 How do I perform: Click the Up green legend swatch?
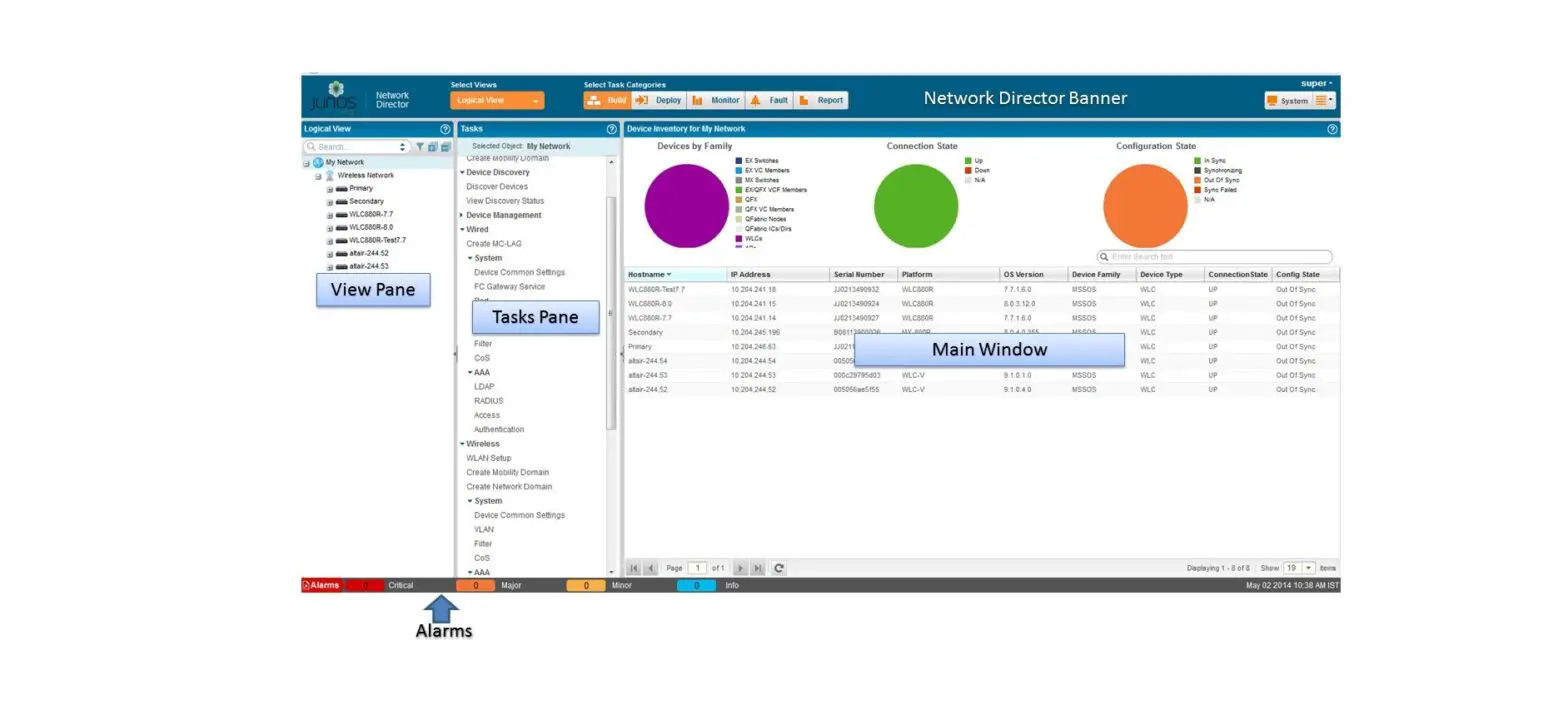[x=968, y=160]
